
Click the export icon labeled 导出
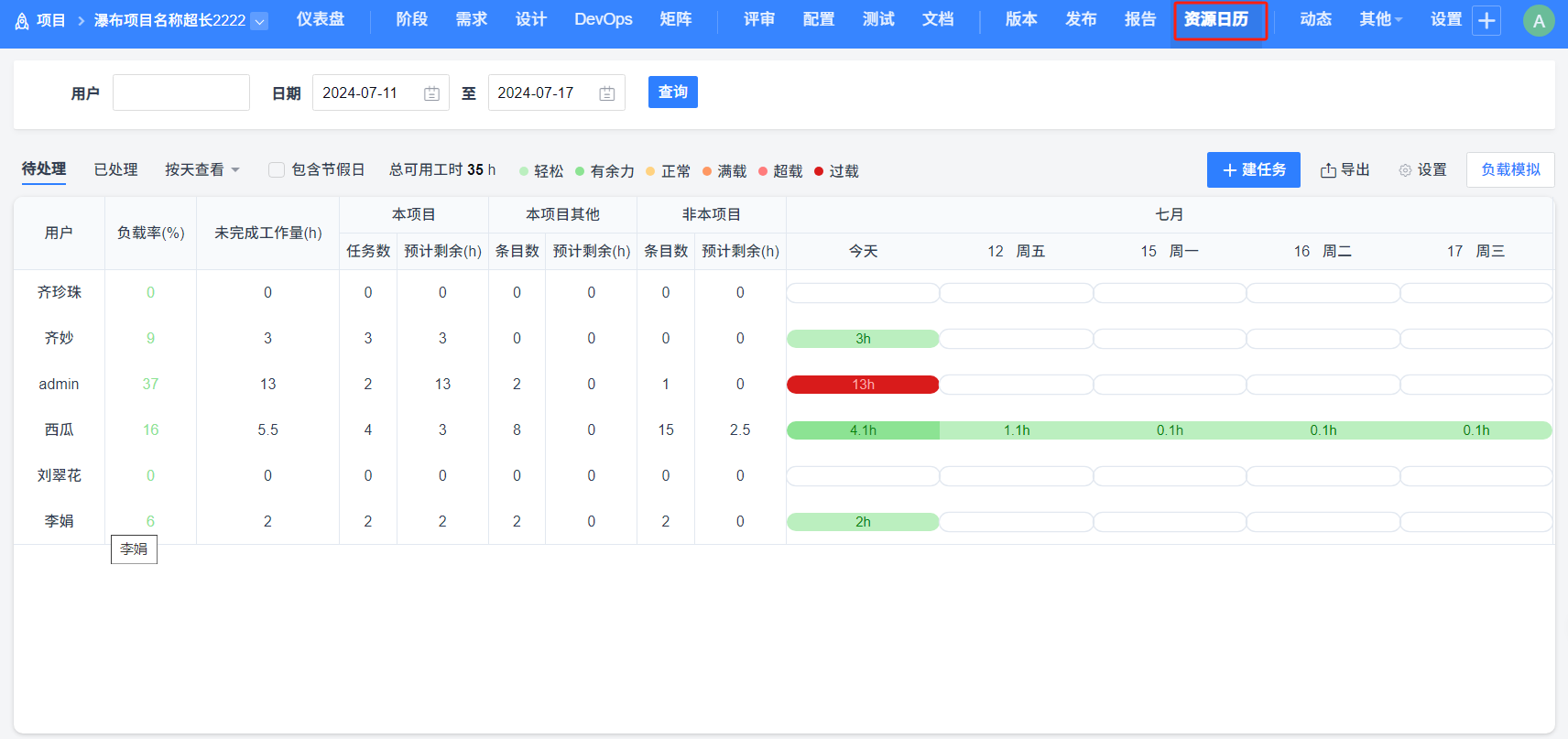click(x=1328, y=170)
